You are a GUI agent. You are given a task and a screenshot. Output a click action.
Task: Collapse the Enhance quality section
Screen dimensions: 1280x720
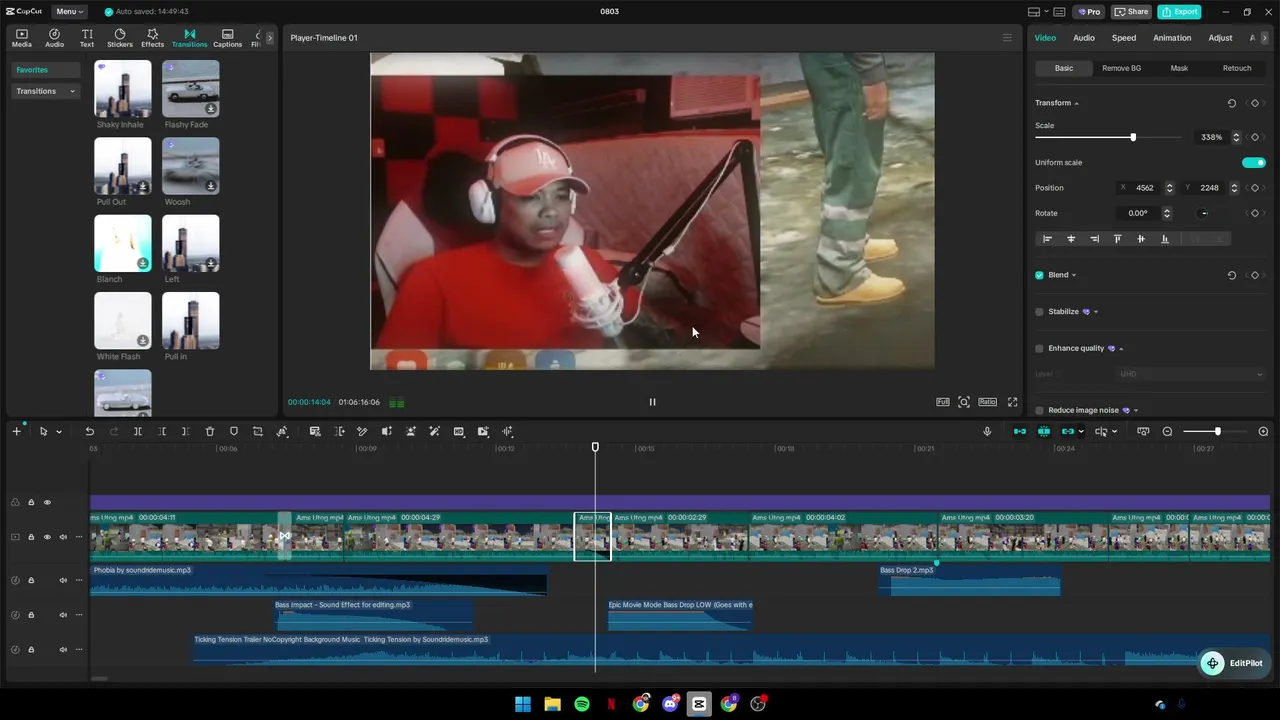coord(1121,349)
